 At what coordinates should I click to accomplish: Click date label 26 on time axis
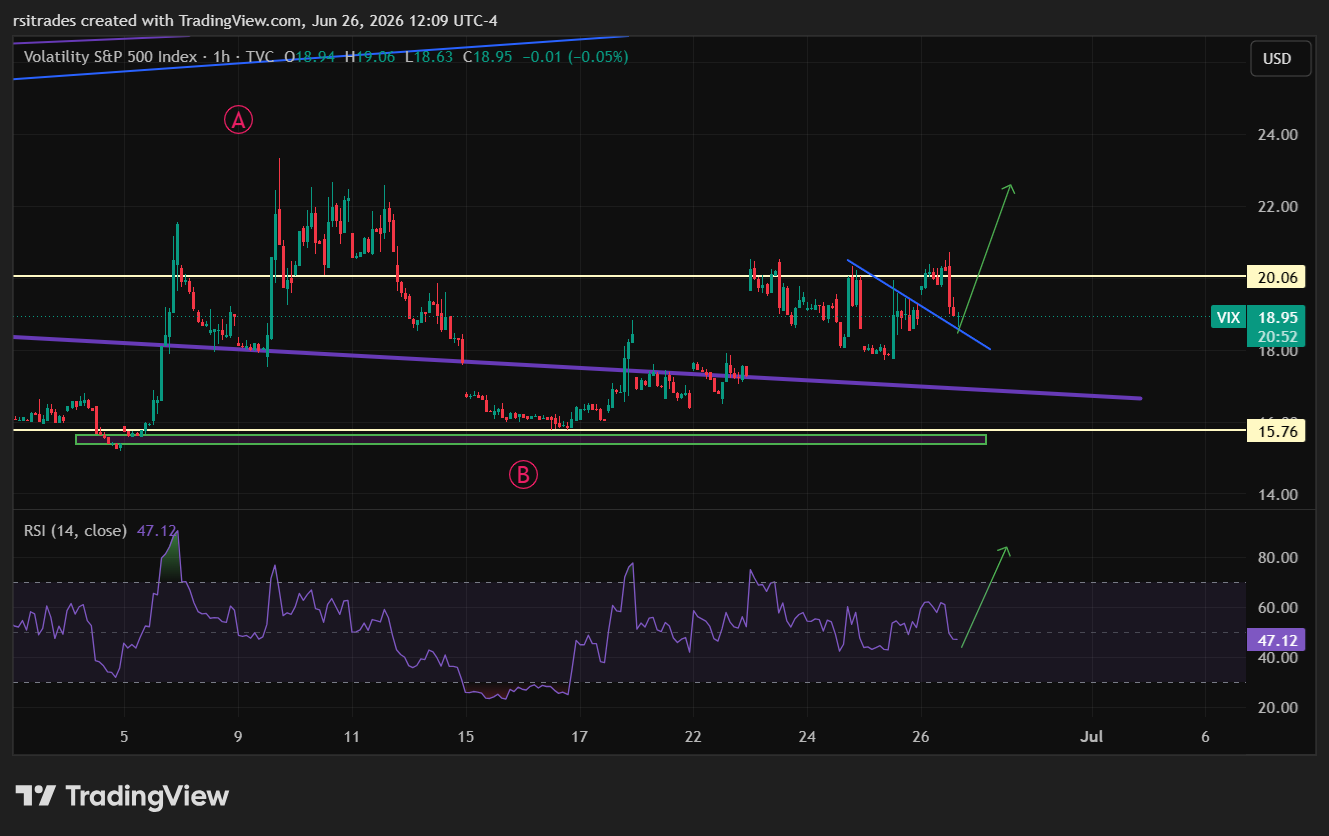pyautogui.click(x=921, y=737)
